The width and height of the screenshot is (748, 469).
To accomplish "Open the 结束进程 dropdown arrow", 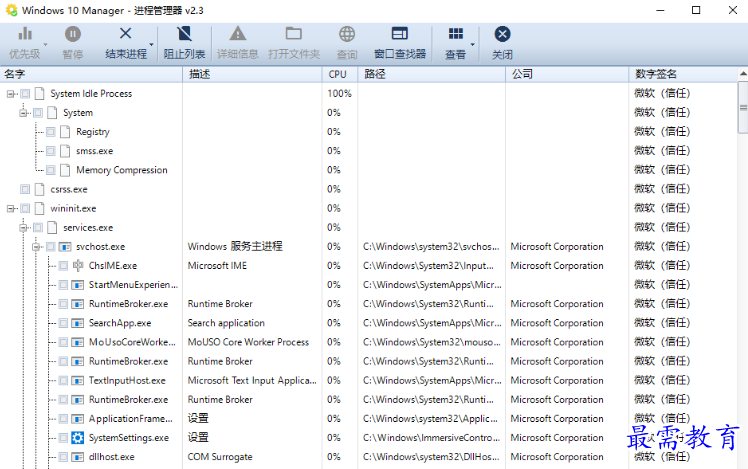I will point(151,44).
